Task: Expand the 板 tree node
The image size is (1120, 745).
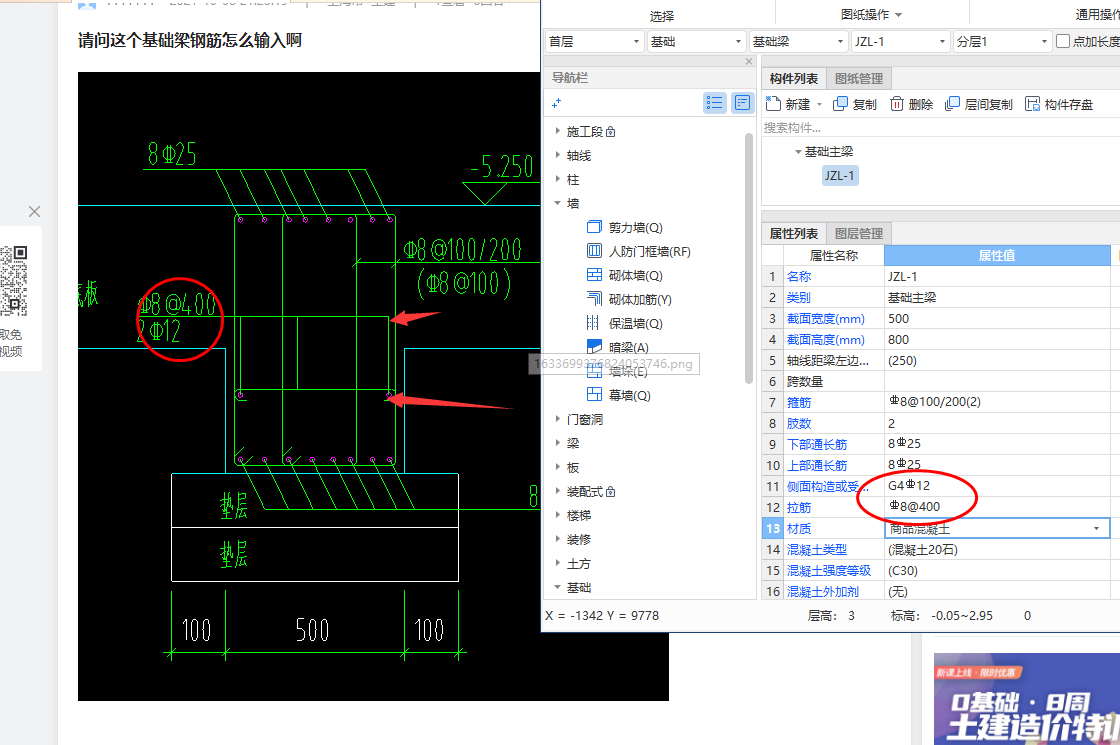Action: 557,466
